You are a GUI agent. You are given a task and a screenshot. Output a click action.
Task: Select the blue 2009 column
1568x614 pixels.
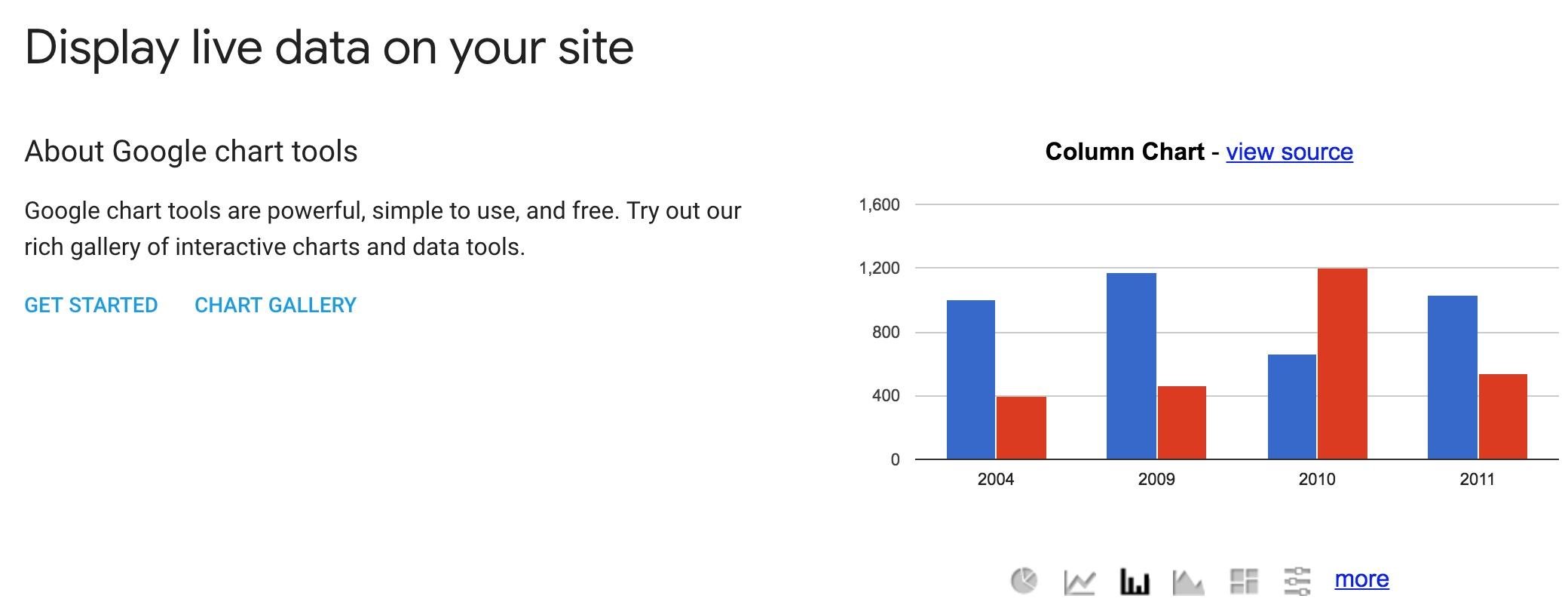tap(1132, 366)
